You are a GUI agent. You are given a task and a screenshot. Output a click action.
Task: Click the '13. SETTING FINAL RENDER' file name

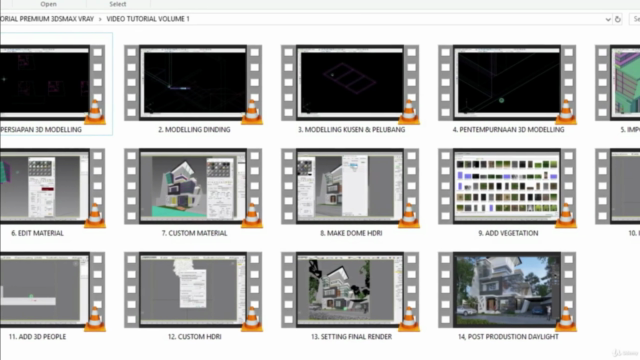pyautogui.click(x=351, y=337)
